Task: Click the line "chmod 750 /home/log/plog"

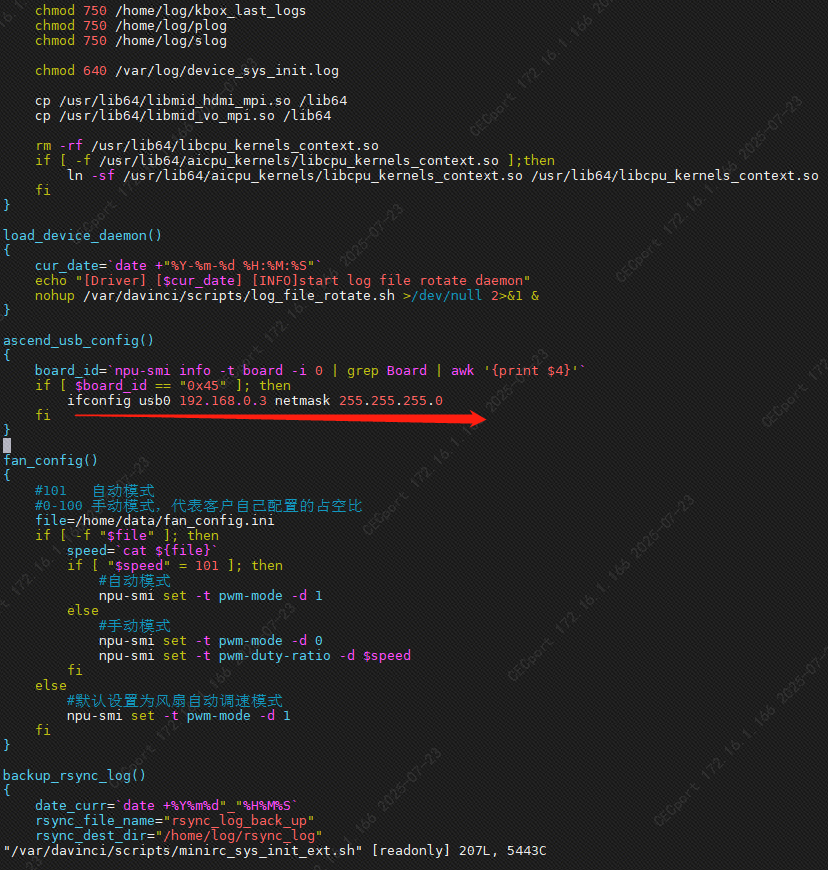Action: 131,26
